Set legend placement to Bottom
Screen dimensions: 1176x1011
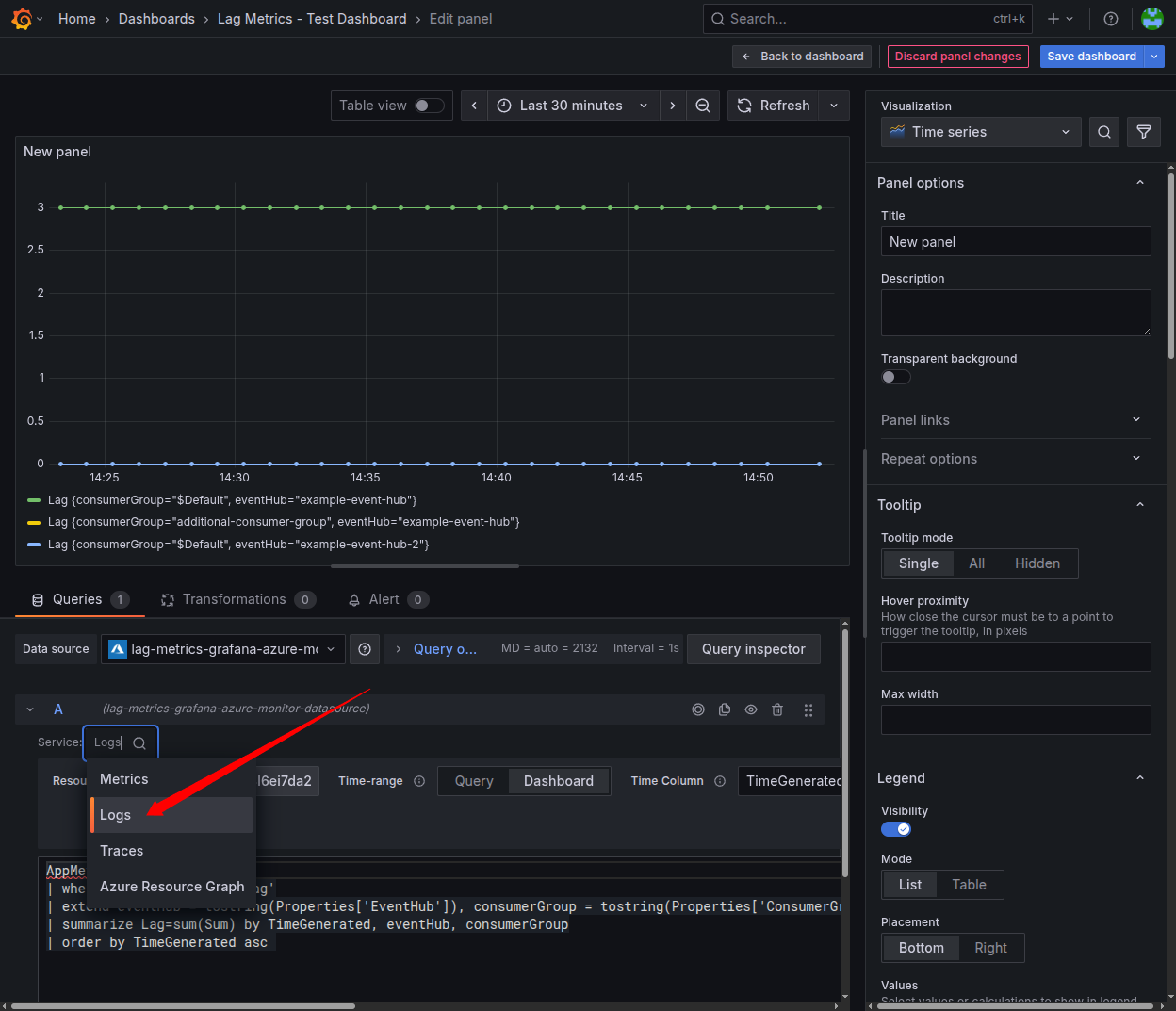[922, 948]
